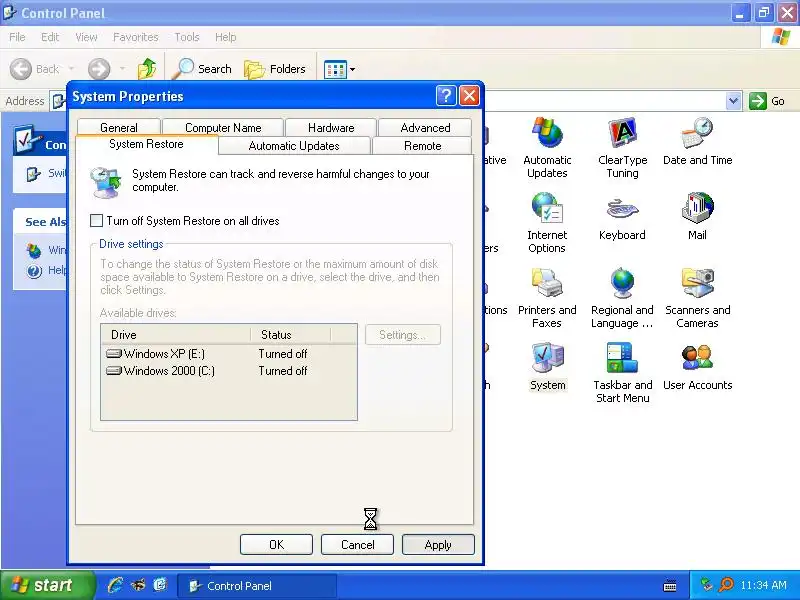This screenshot has height=600, width=800.
Task: Open Taskbar and Start Menu icon
Action: 622,372
